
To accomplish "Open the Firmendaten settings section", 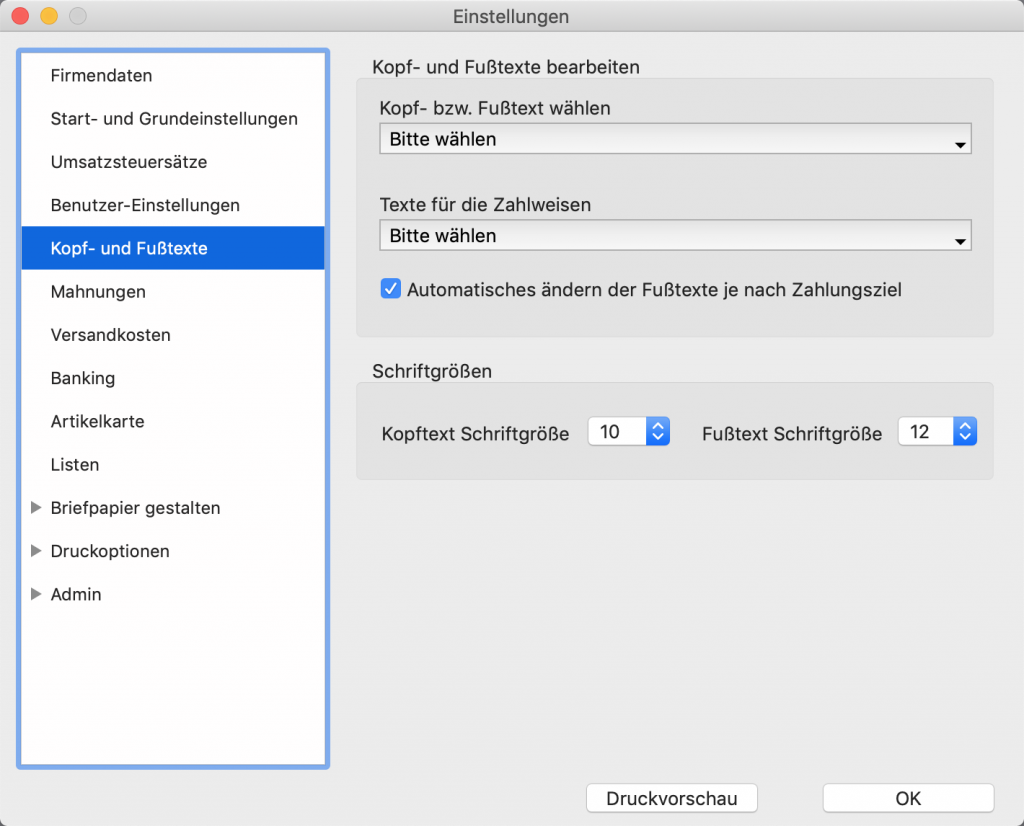I will 101,76.
